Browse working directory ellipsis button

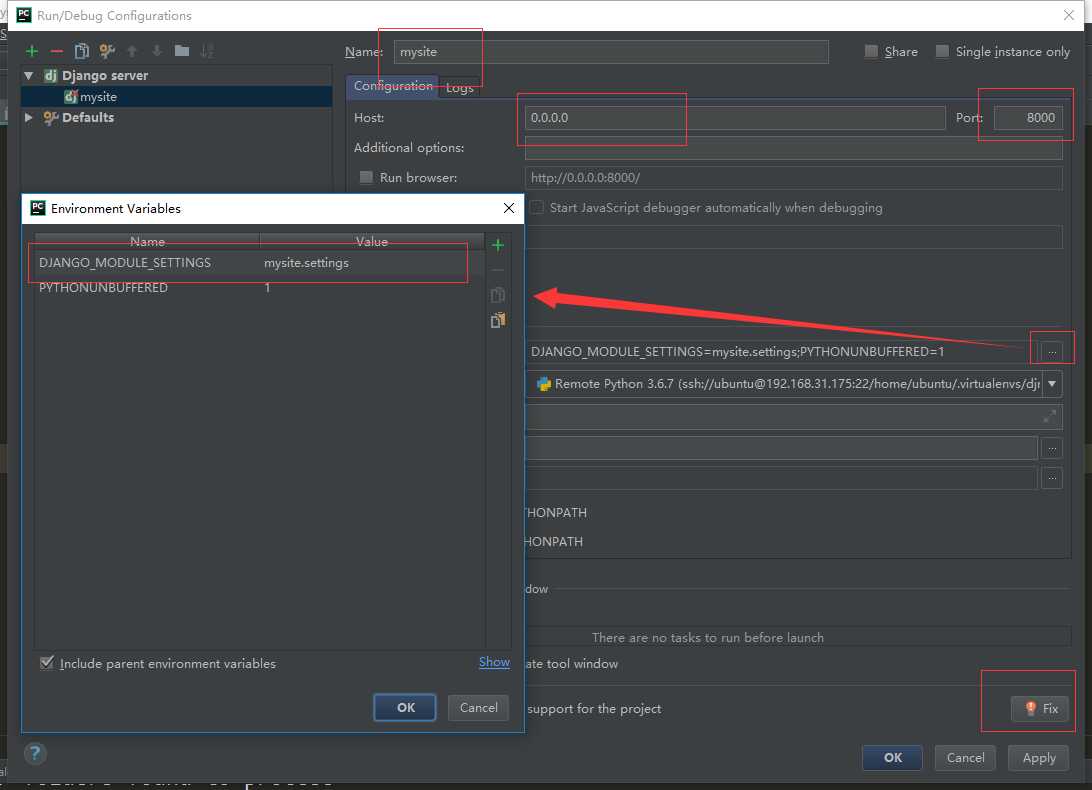point(1052,448)
